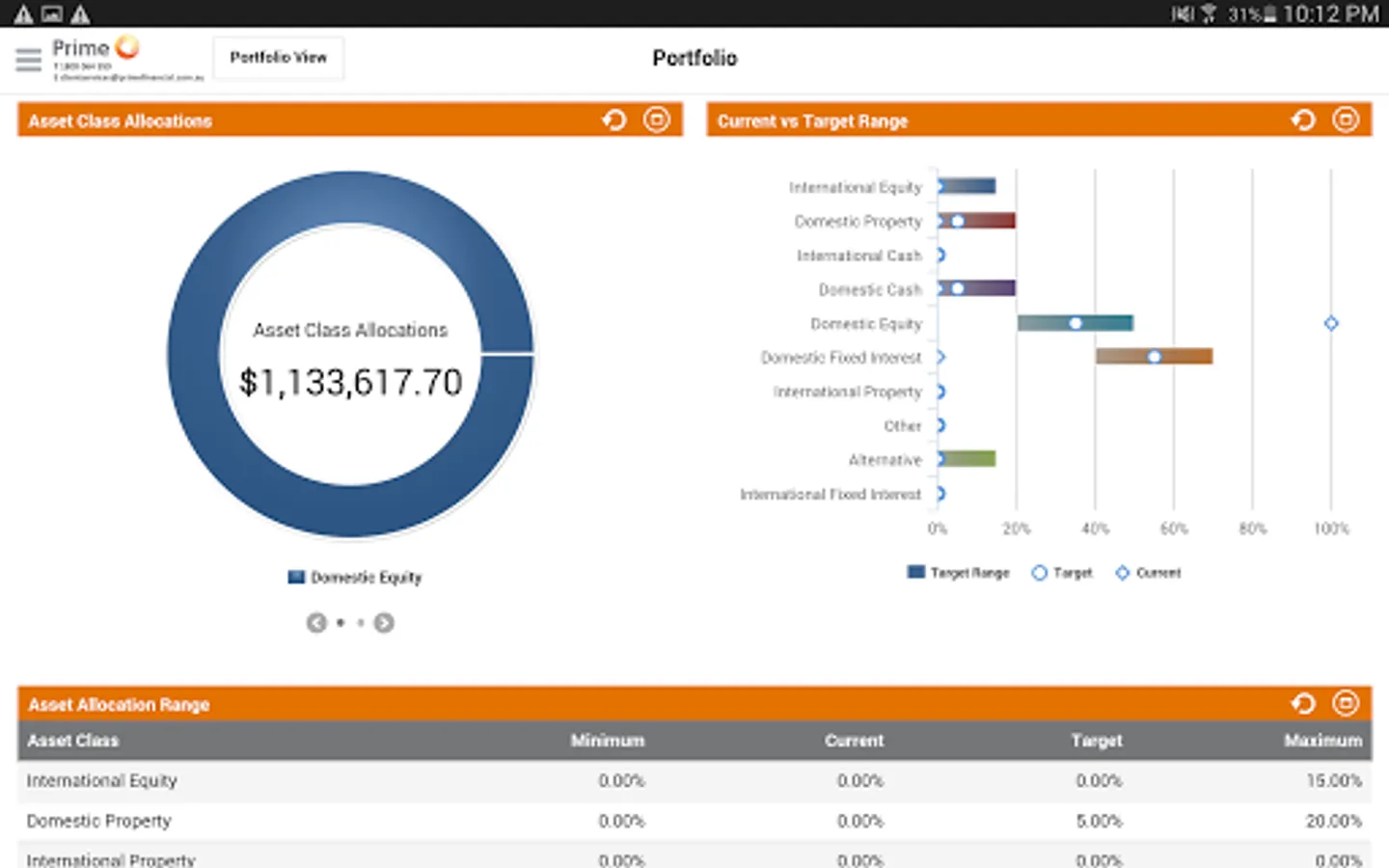Image resolution: width=1389 pixels, height=868 pixels.
Task: Click the Portfolio page title
Action: click(x=694, y=58)
